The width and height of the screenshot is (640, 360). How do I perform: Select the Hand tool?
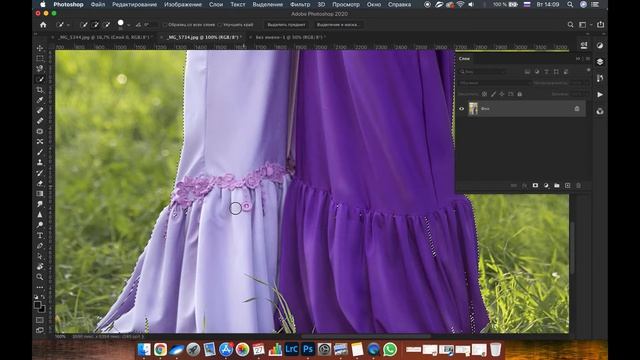coord(40,267)
